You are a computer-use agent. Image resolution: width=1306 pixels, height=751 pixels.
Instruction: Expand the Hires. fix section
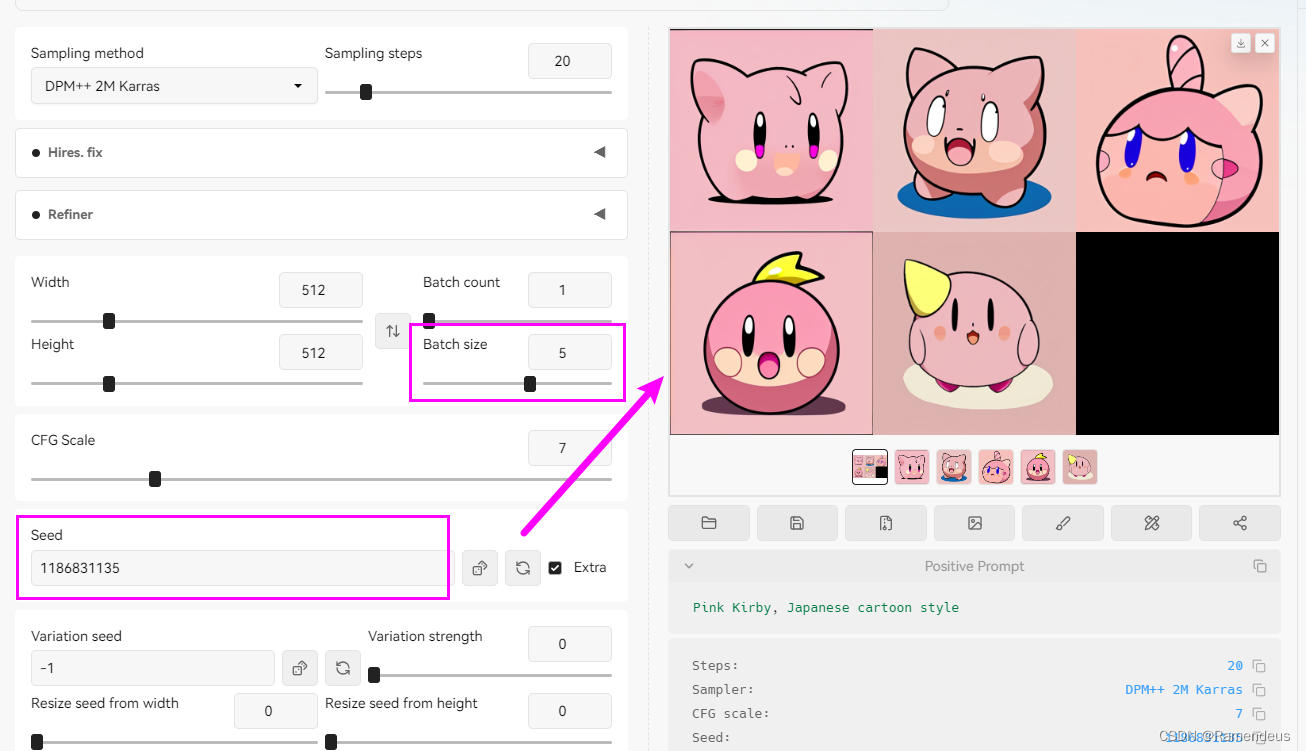pos(321,153)
